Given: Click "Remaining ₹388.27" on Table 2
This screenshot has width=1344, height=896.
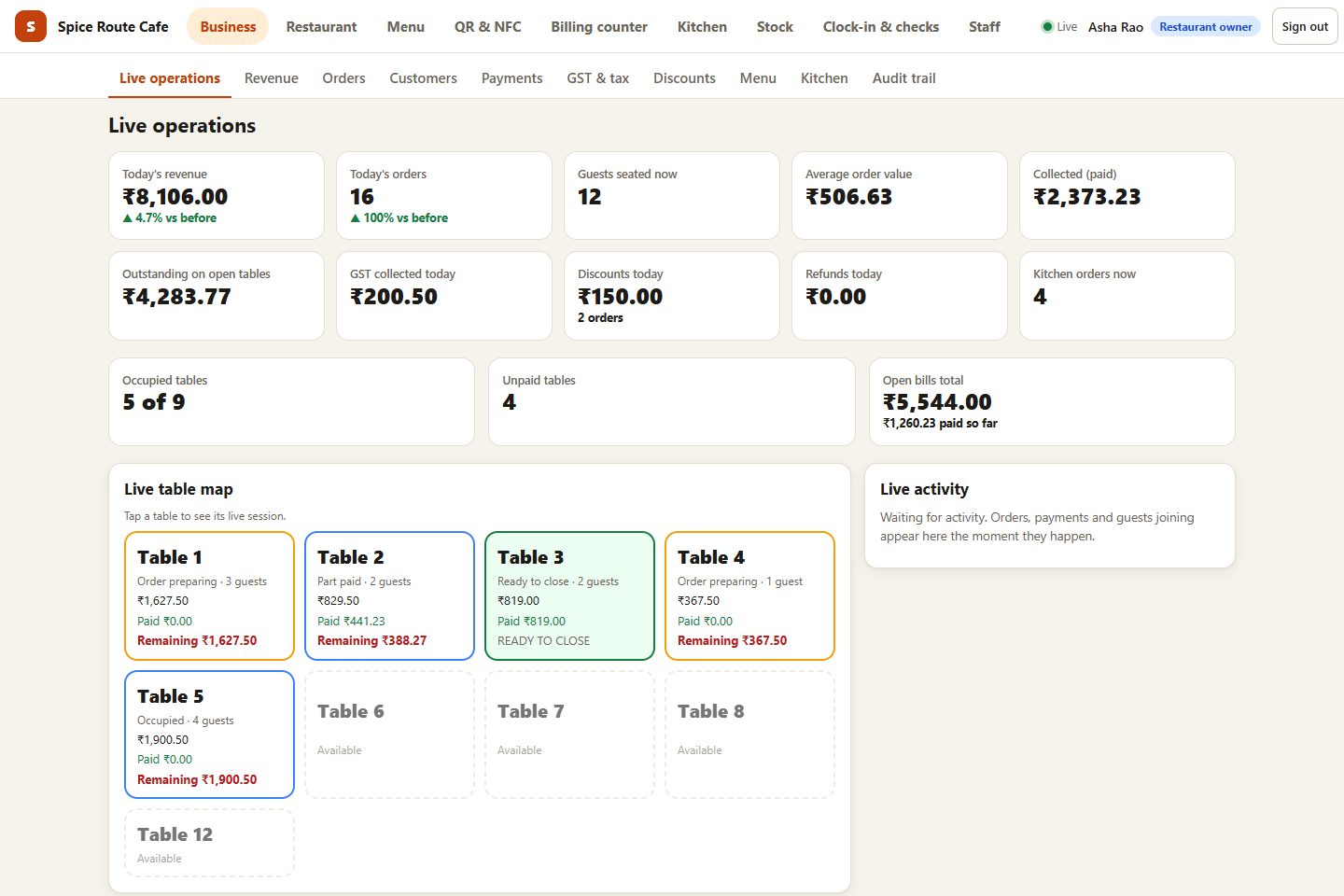Looking at the screenshot, I should point(371,640).
